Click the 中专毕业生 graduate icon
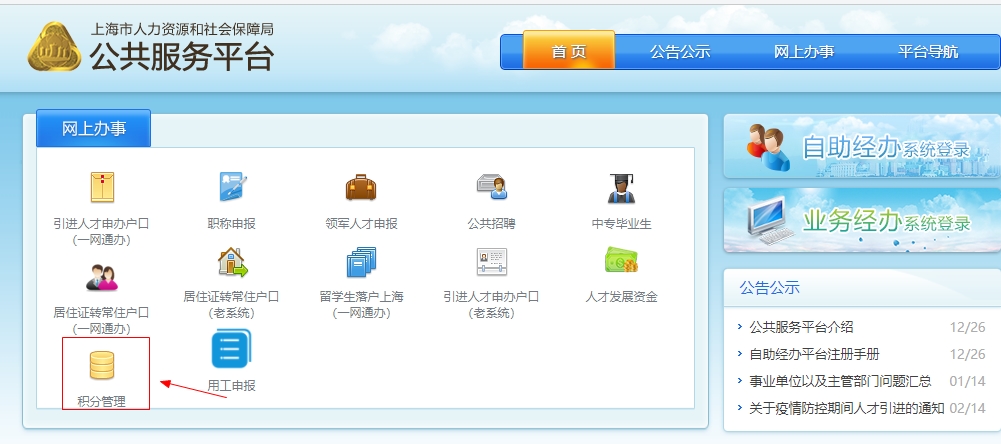 (x=621, y=188)
